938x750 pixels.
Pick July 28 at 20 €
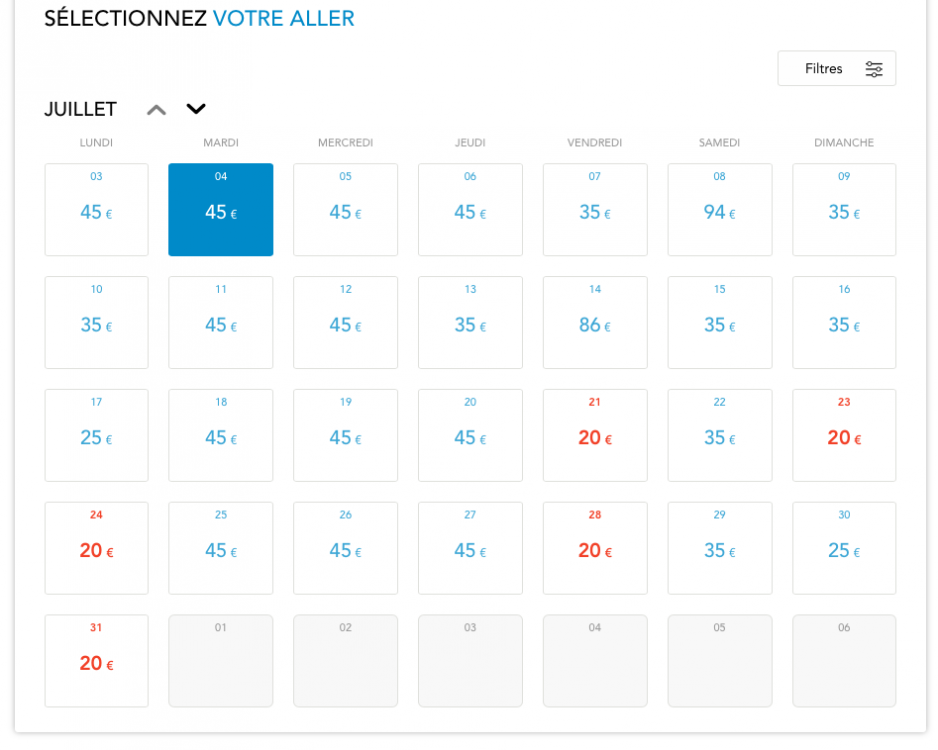pos(595,549)
